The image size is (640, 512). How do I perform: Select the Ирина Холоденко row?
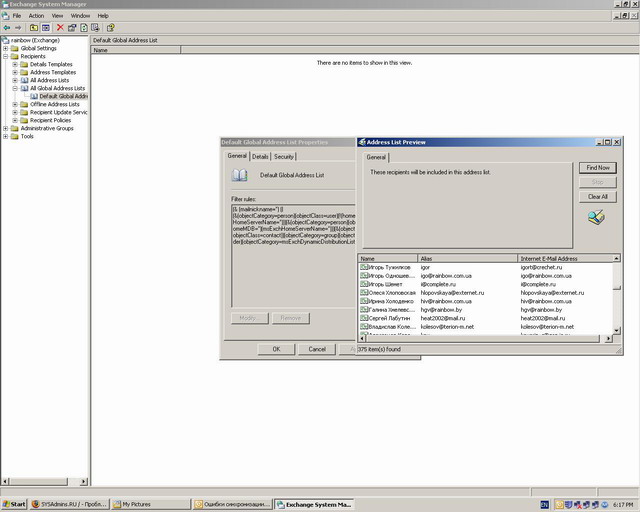click(x=486, y=301)
